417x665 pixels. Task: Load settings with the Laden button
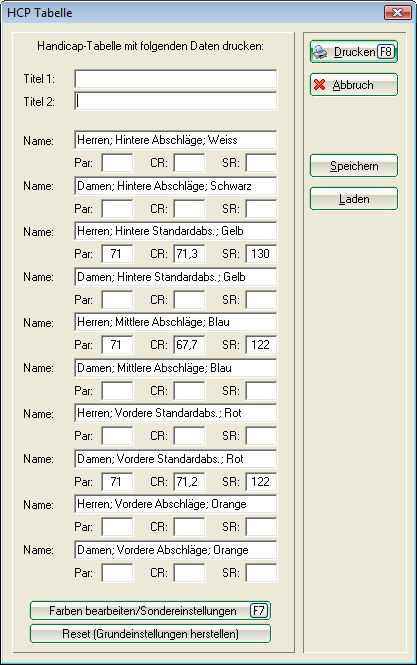[354, 199]
